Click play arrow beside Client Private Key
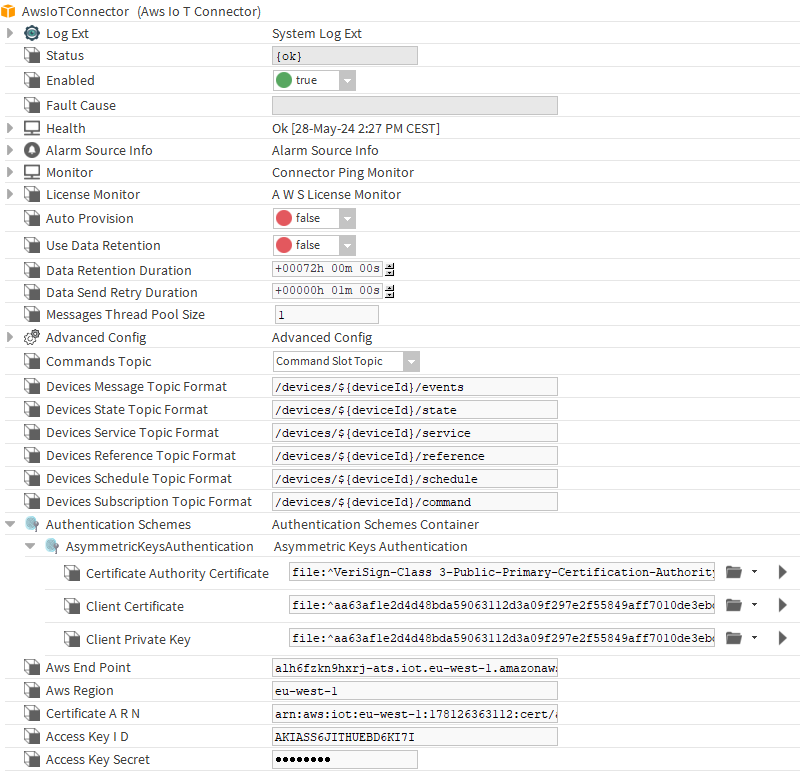The width and height of the screenshot is (800, 771). [782, 638]
